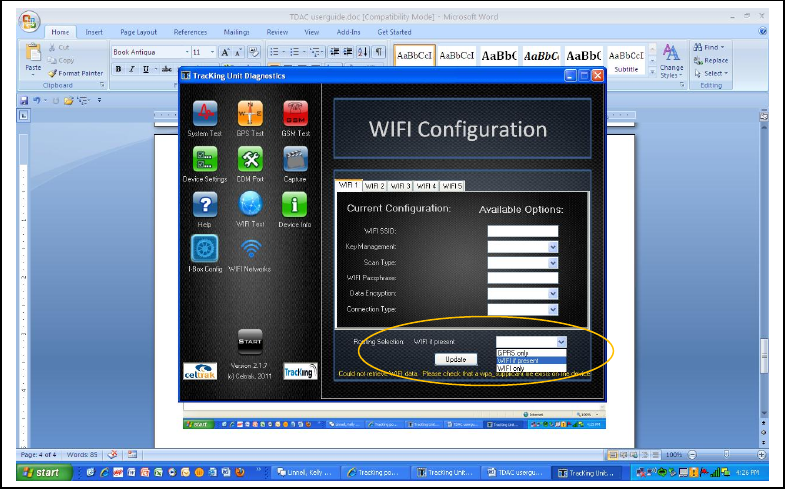Screen dimensions: 785x489
Task: Click the Update button
Action: tap(456, 359)
